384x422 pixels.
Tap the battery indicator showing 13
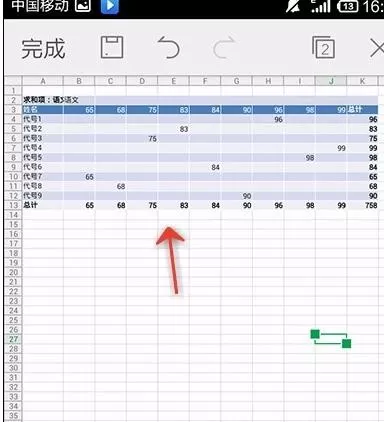tap(348, 6)
